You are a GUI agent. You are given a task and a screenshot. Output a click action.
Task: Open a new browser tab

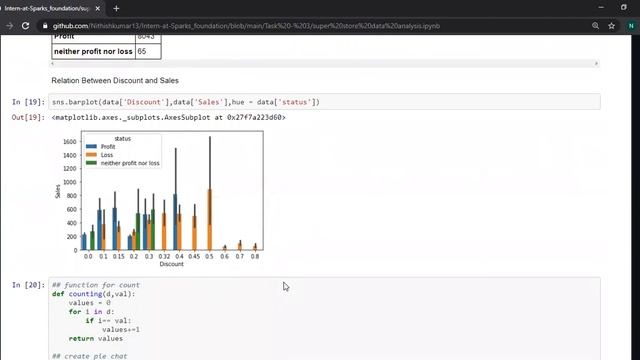pyautogui.click(x=116, y=8)
